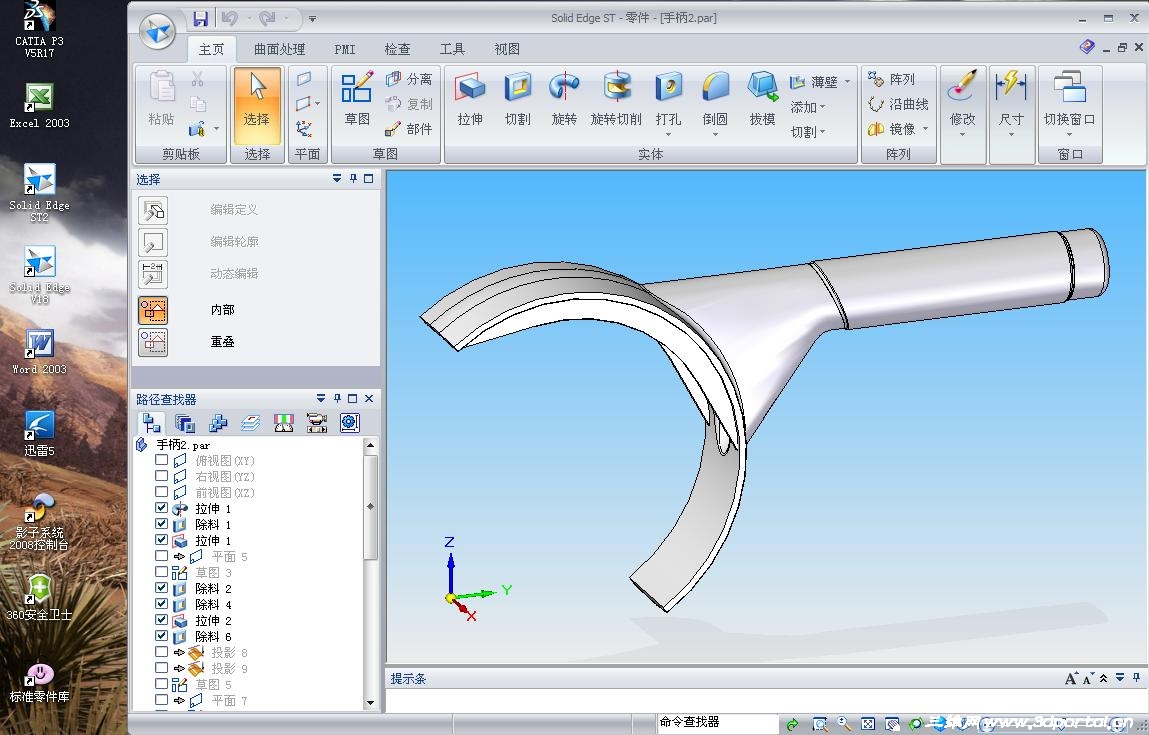Click the 路径查找器 vertical scrollbar down arrow
The width and height of the screenshot is (1149, 735).
pos(370,702)
